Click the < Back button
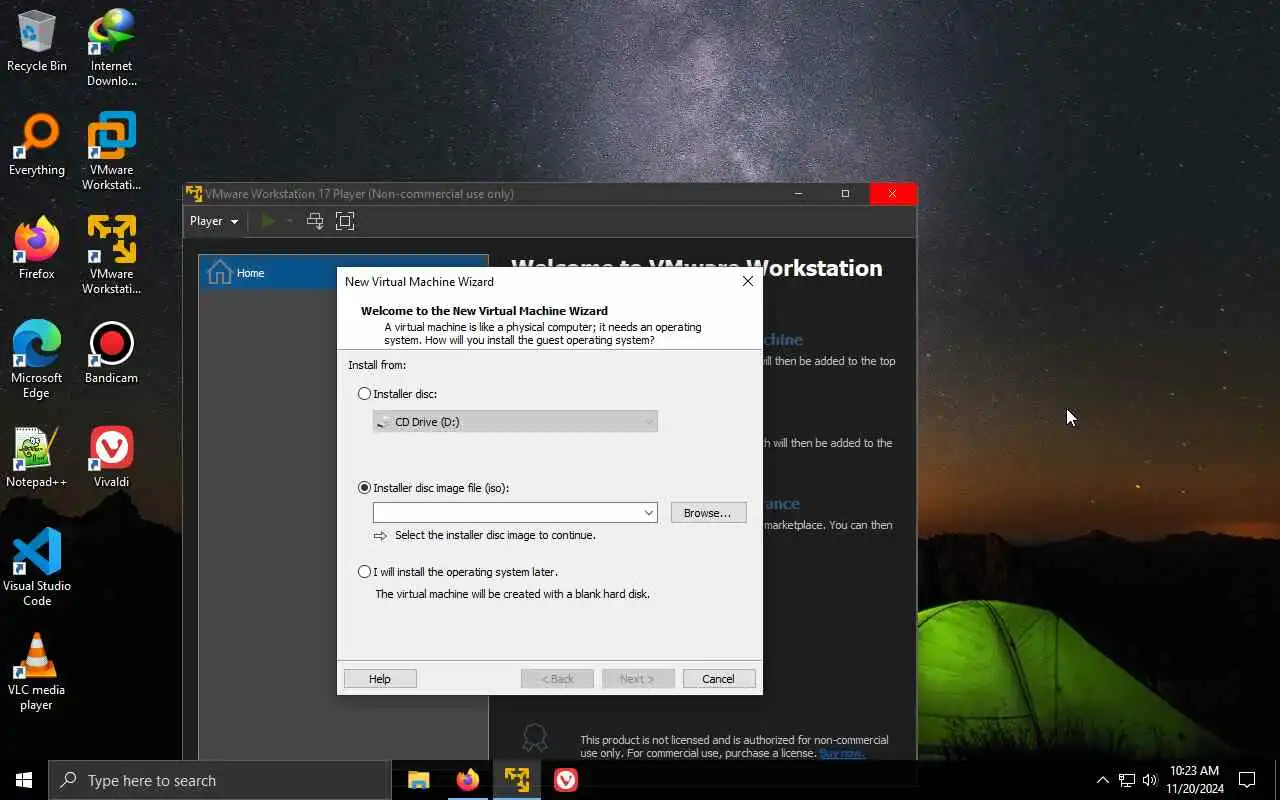The width and height of the screenshot is (1280, 800). coord(557,679)
